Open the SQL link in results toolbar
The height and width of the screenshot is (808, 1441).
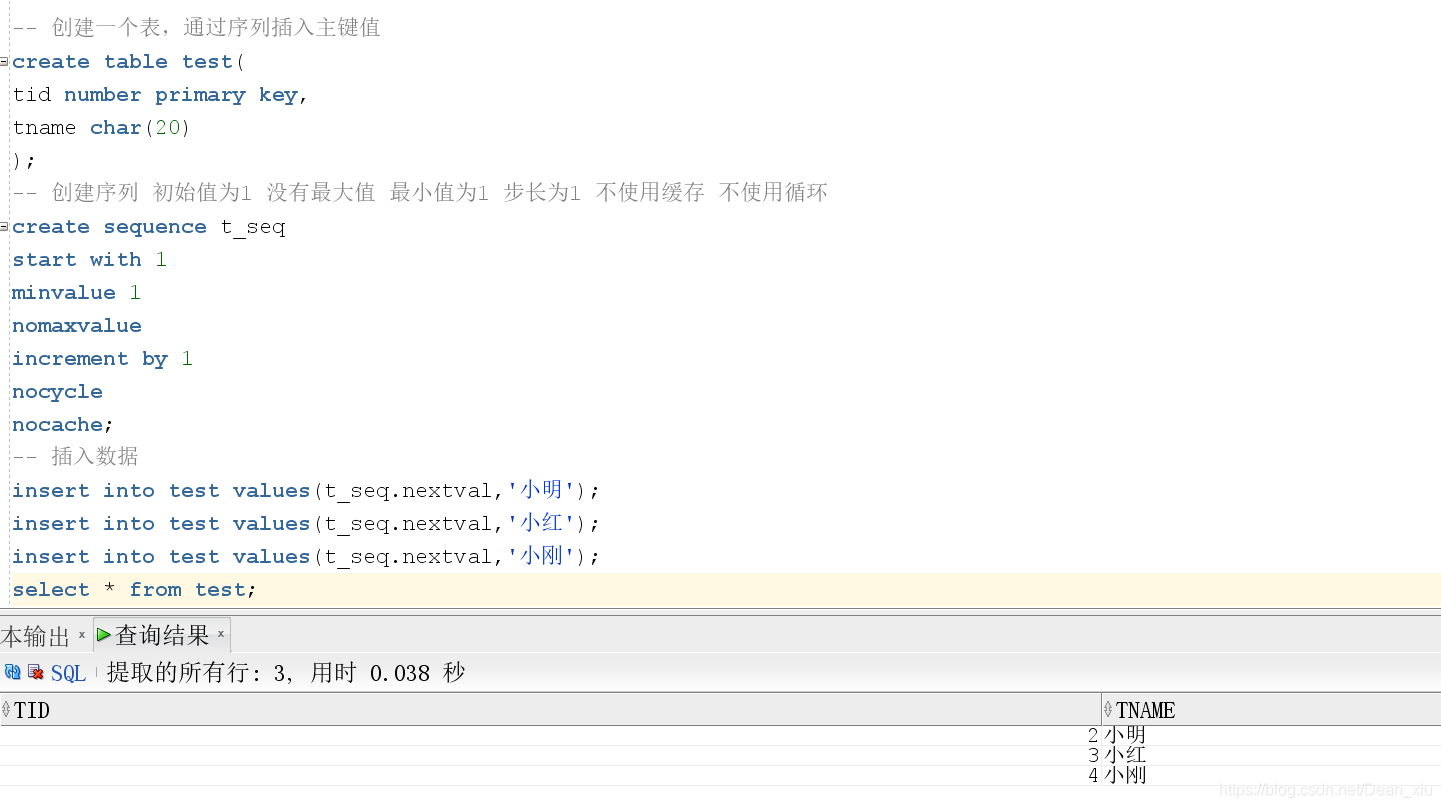tap(68, 673)
